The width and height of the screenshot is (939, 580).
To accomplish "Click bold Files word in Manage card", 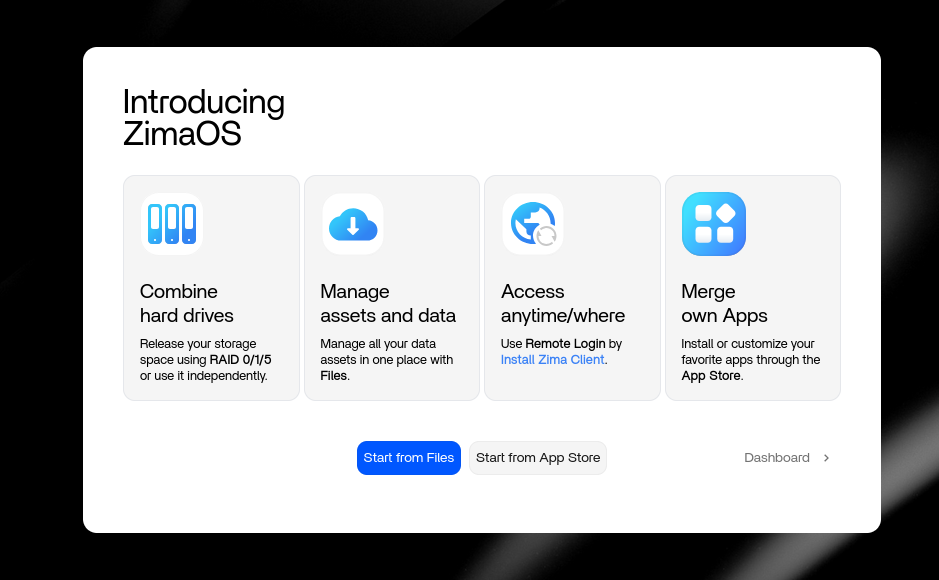I will click(x=333, y=376).
